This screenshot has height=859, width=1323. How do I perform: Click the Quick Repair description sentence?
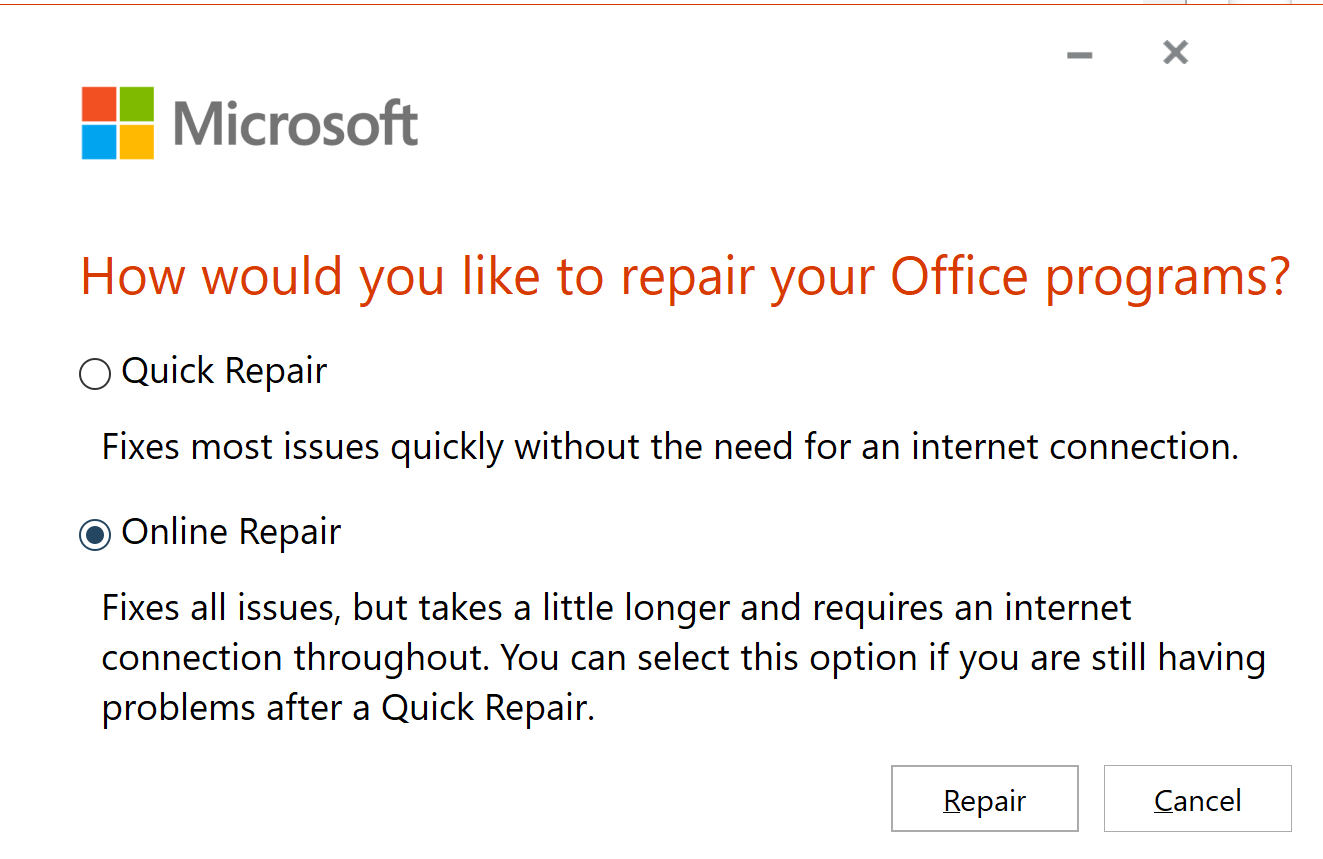click(670, 446)
